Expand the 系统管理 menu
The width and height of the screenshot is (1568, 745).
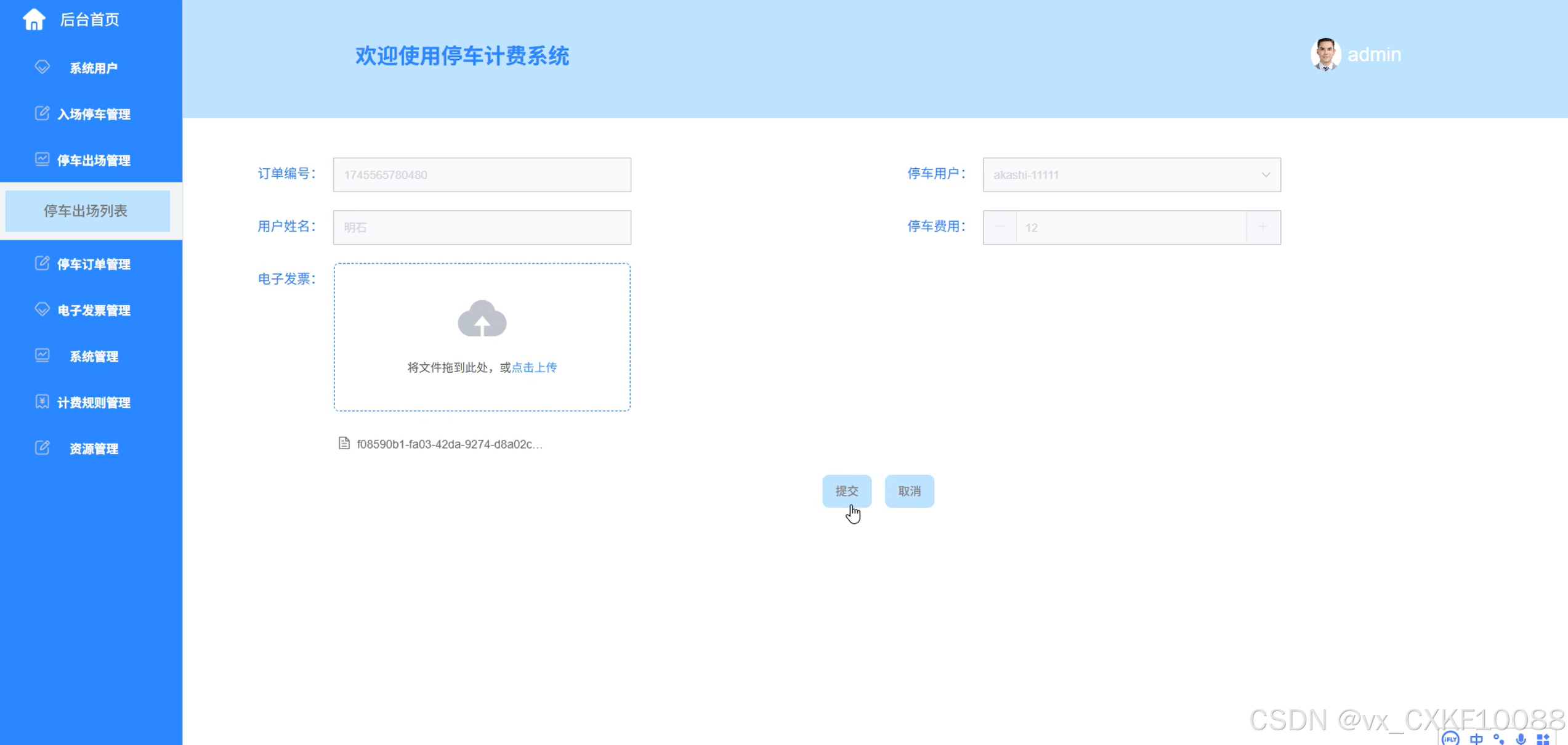coord(93,356)
